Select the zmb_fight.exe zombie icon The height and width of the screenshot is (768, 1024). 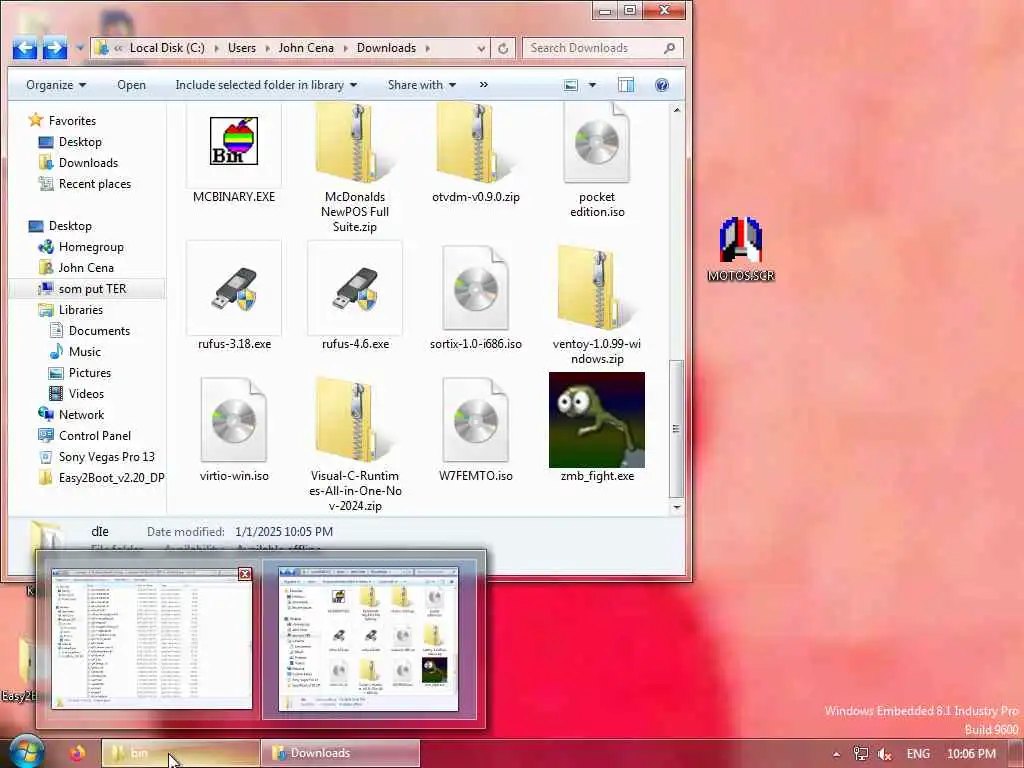point(596,420)
